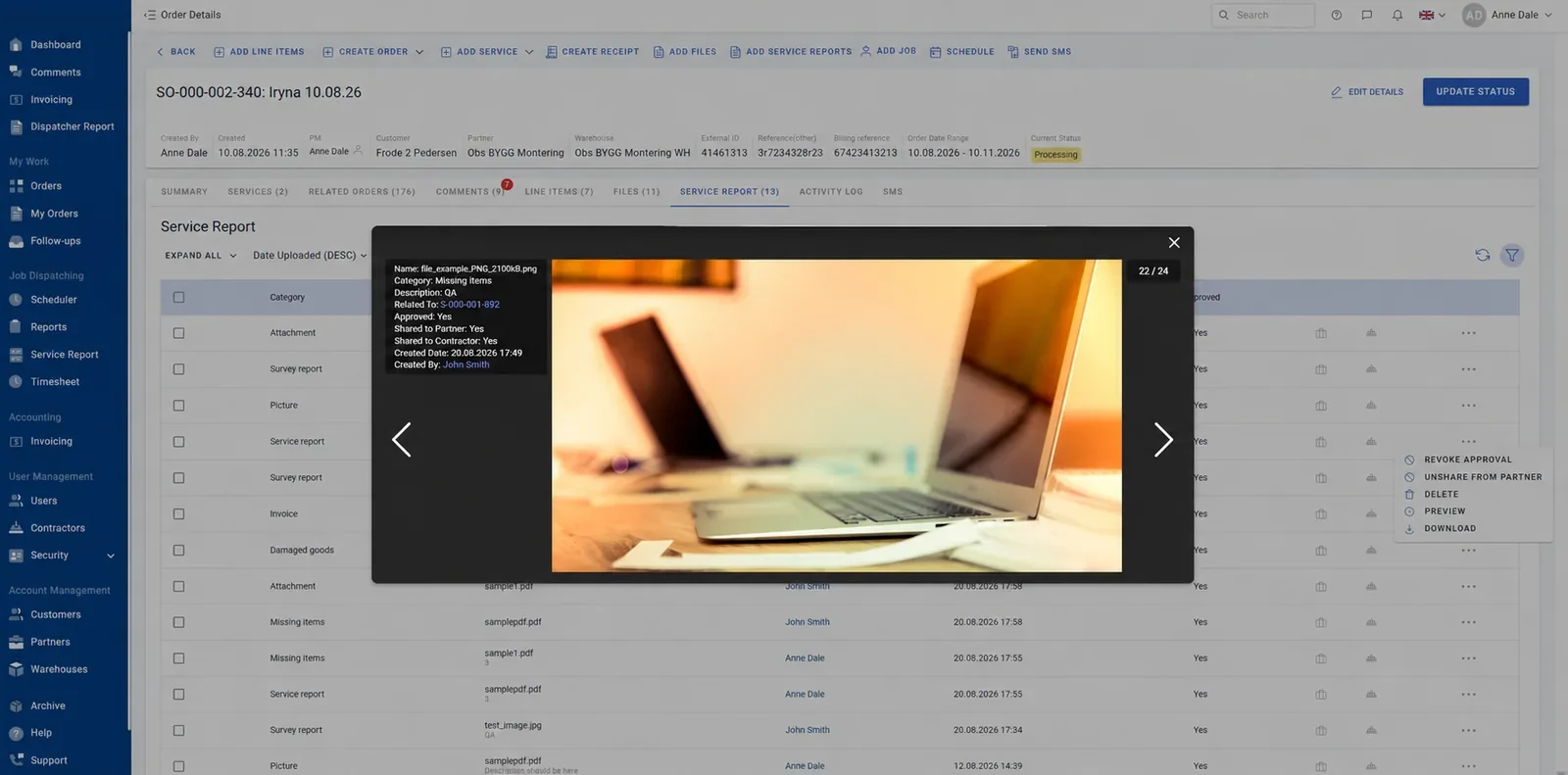Open three-dot menu for samplepdf.pdf Missing items row
Screen dimensions: 1568x775
[x=1468, y=622]
